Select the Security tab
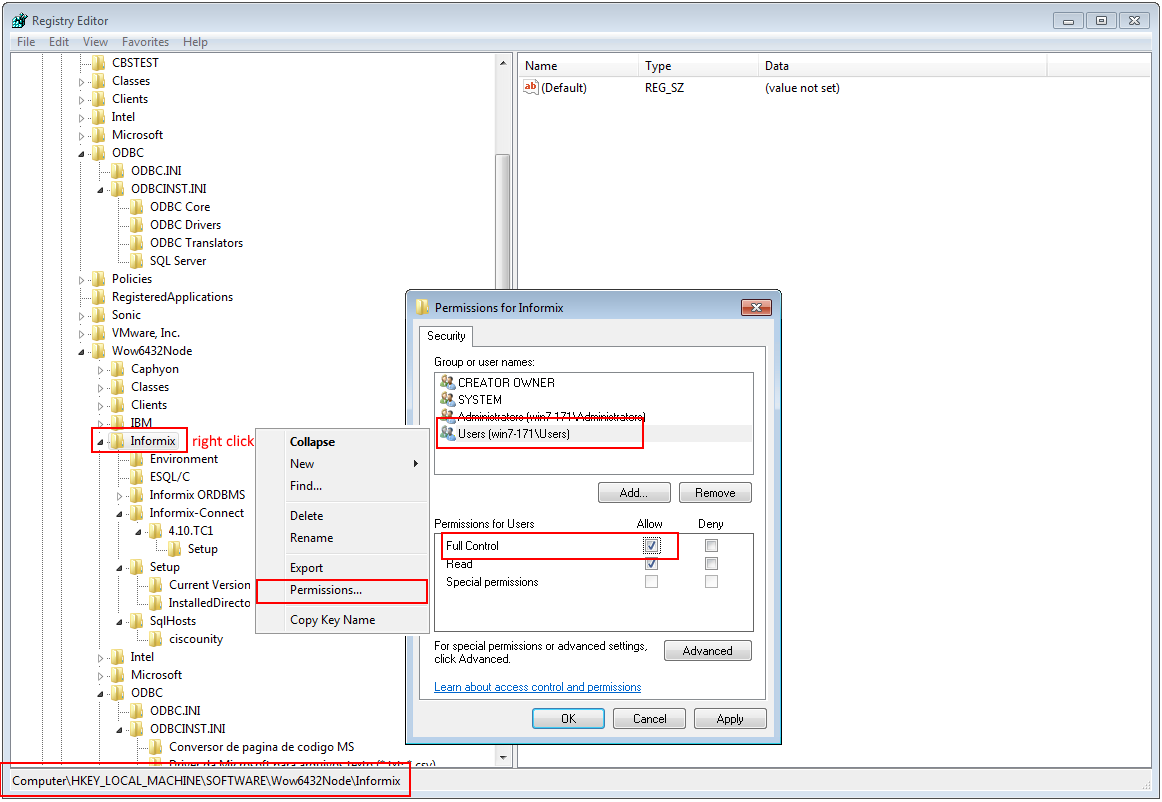 [446, 336]
